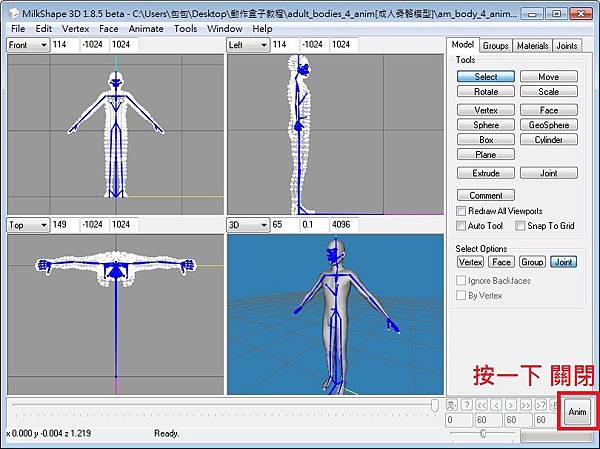Click the first animation icon left of ?

[x=452, y=405]
